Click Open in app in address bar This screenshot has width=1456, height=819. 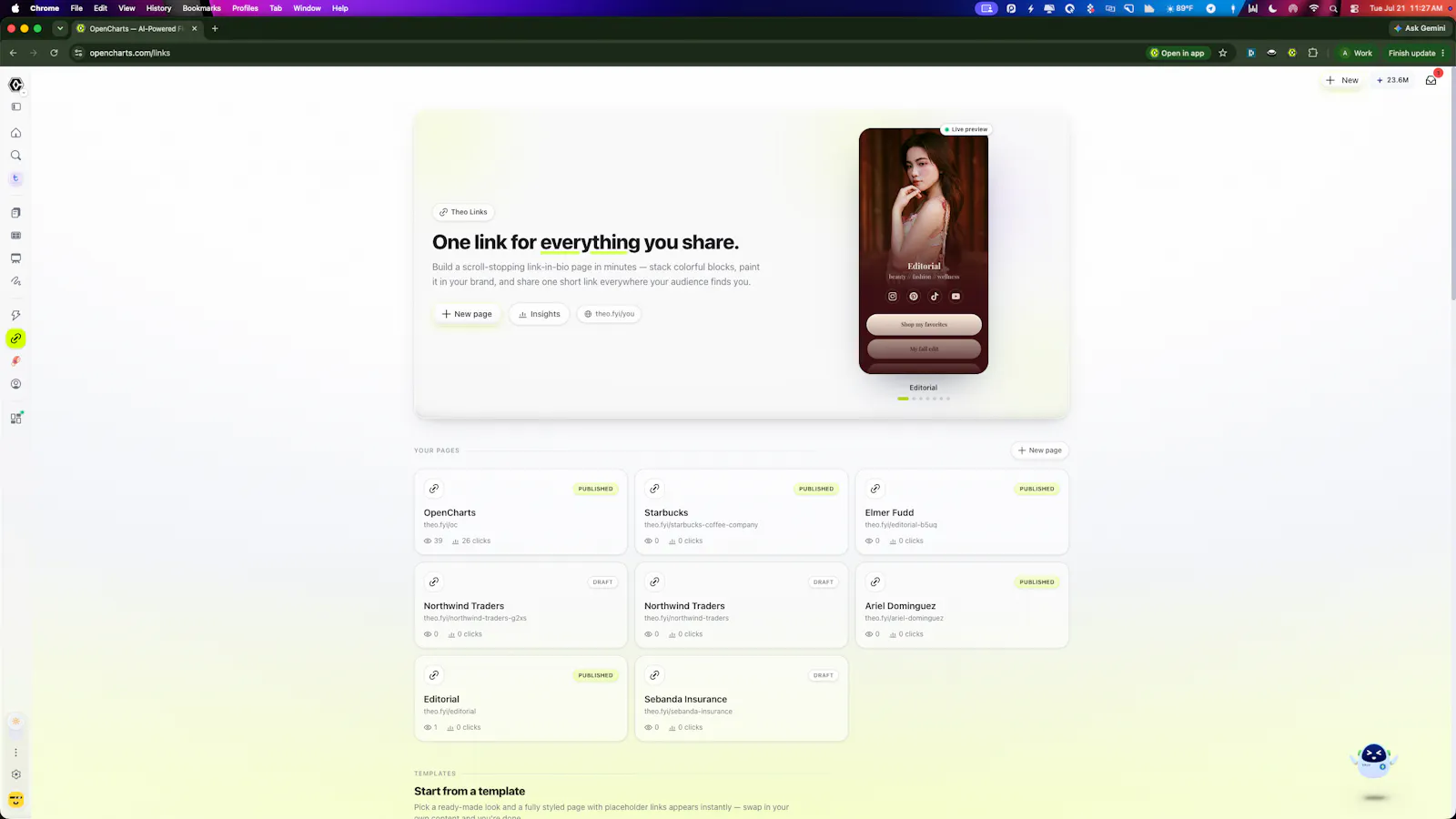click(1177, 53)
